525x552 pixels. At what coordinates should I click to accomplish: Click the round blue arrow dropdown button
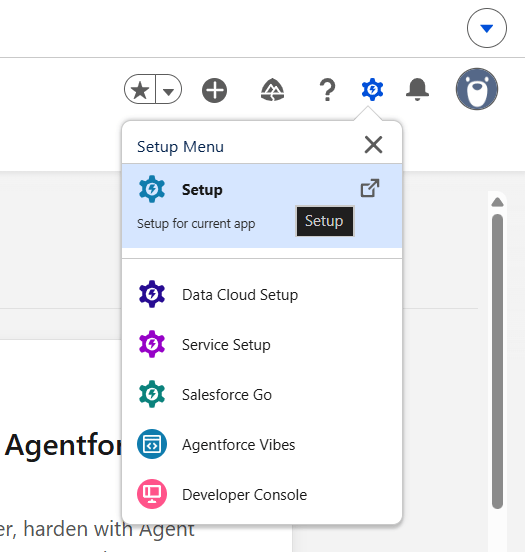click(x=487, y=28)
